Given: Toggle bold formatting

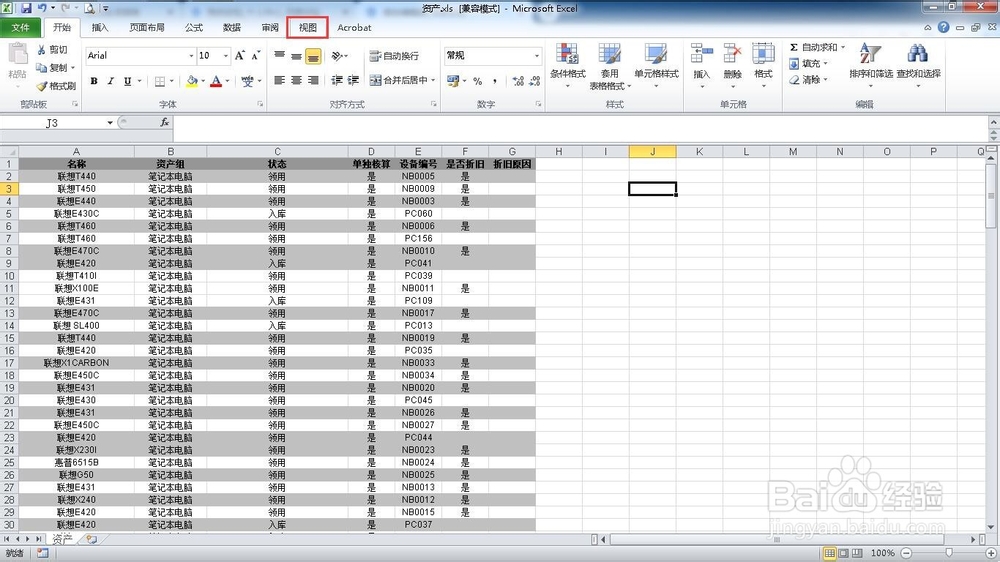Looking at the screenshot, I should tap(94, 81).
